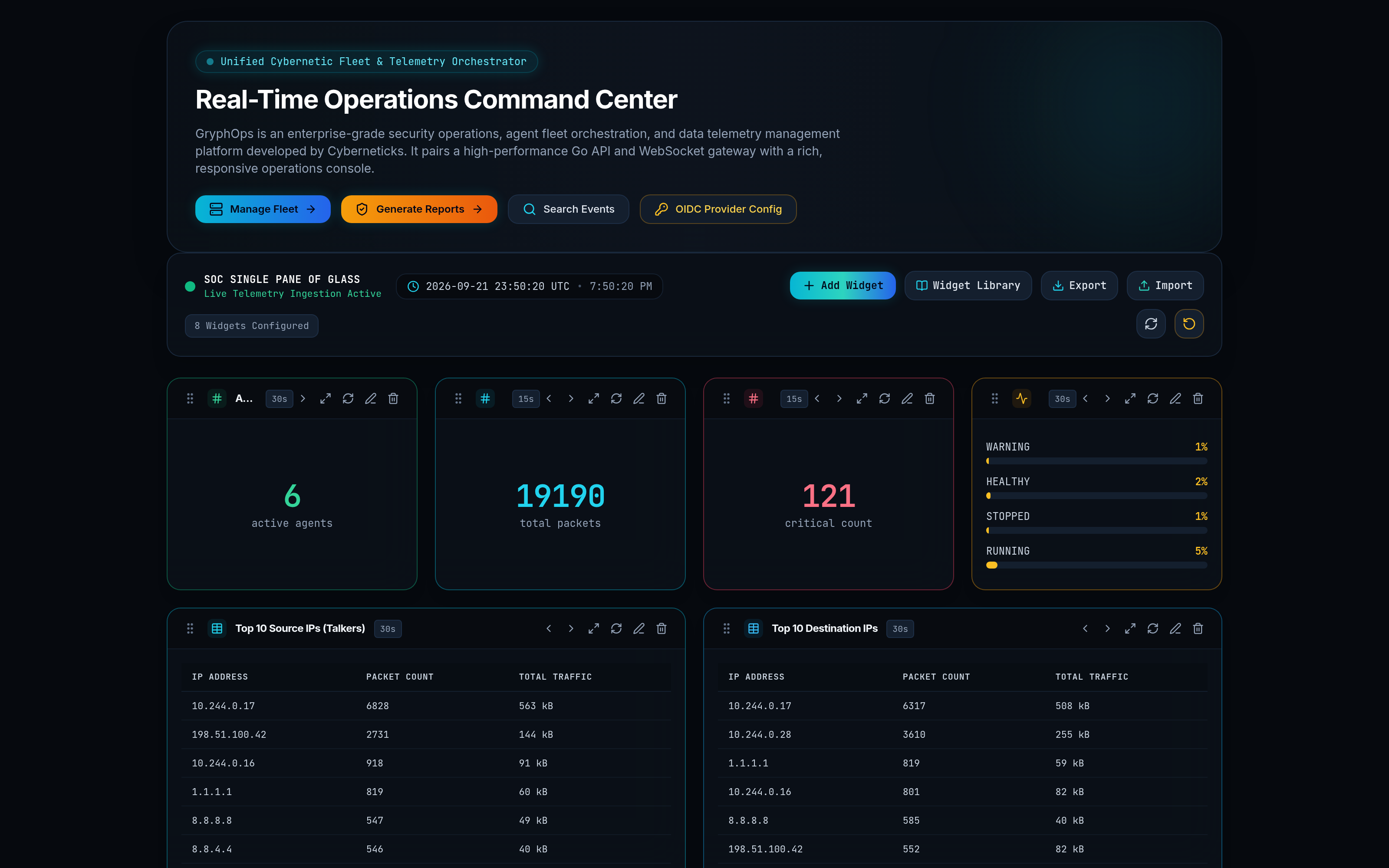Screen dimensions: 1389x868
Task: Click drag handle of Top 10 Source IPs
Action: point(190,628)
